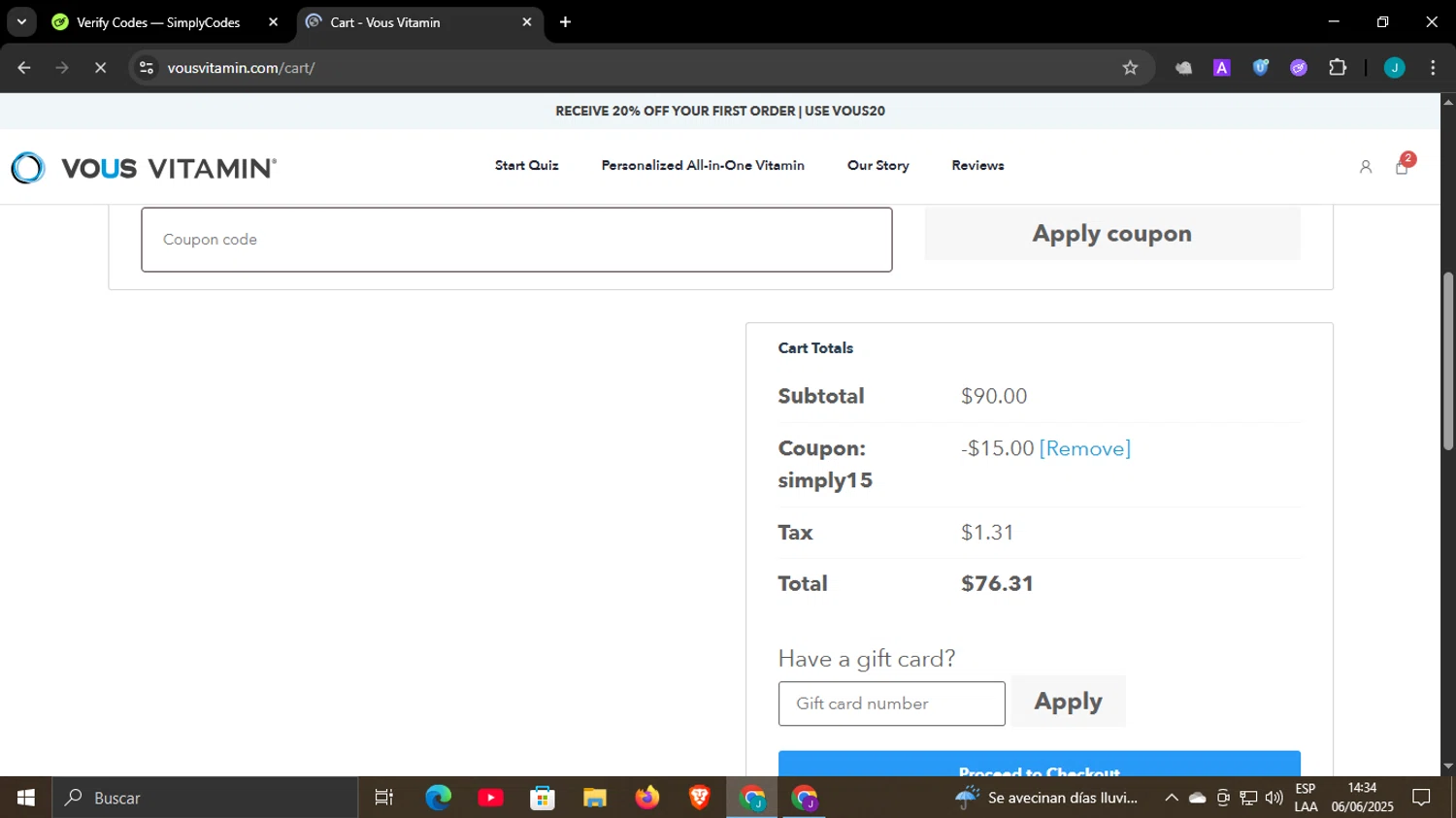Open the purple A extension
Screen dimensions: 1456x818
[x=1222, y=68]
